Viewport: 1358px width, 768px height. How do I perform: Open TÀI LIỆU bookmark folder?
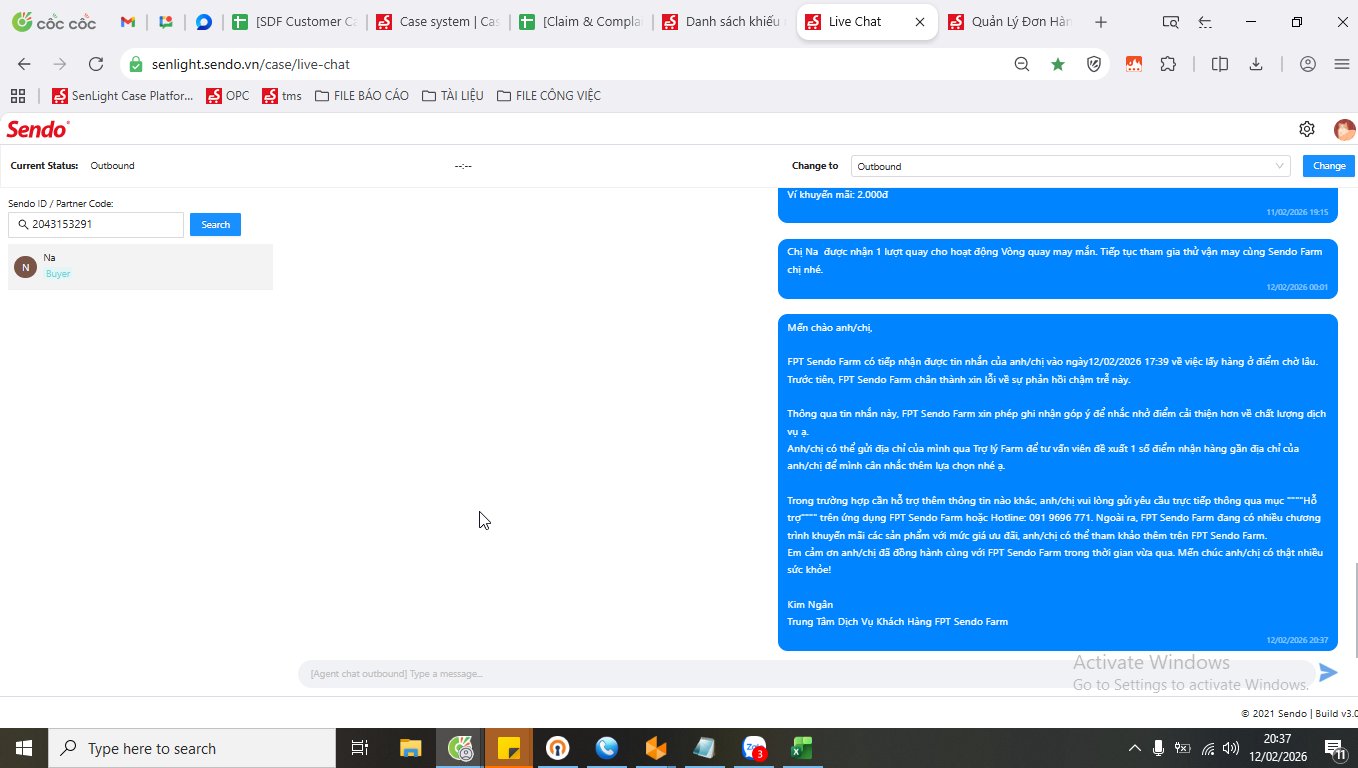click(x=453, y=96)
